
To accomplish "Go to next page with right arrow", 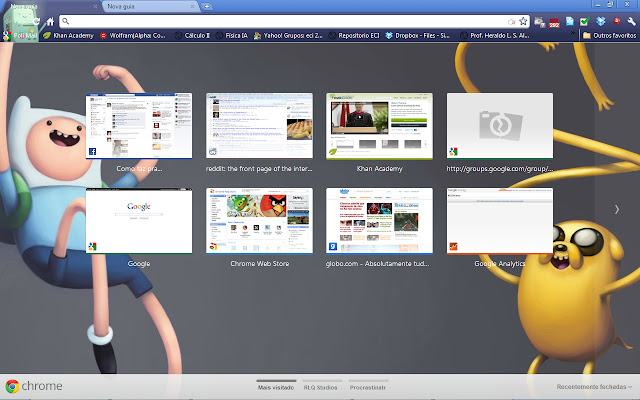I will click(617, 209).
